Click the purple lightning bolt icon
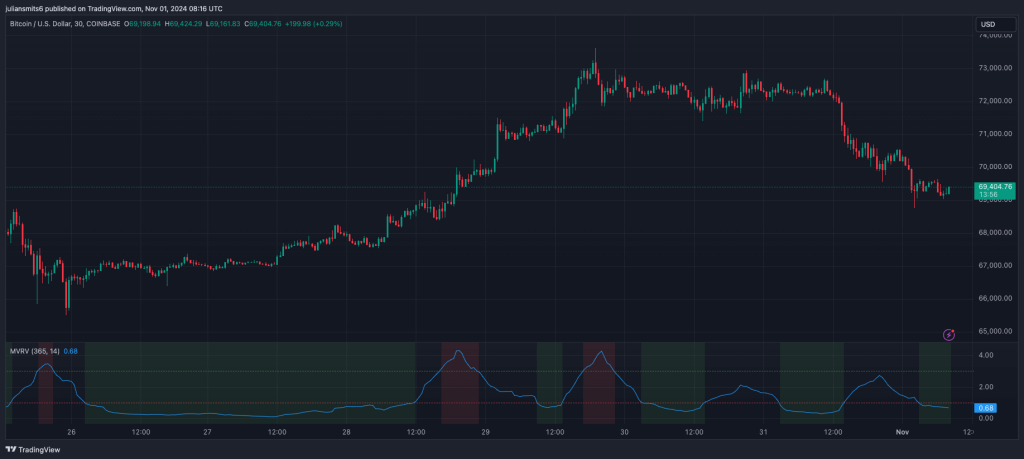 point(949,334)
